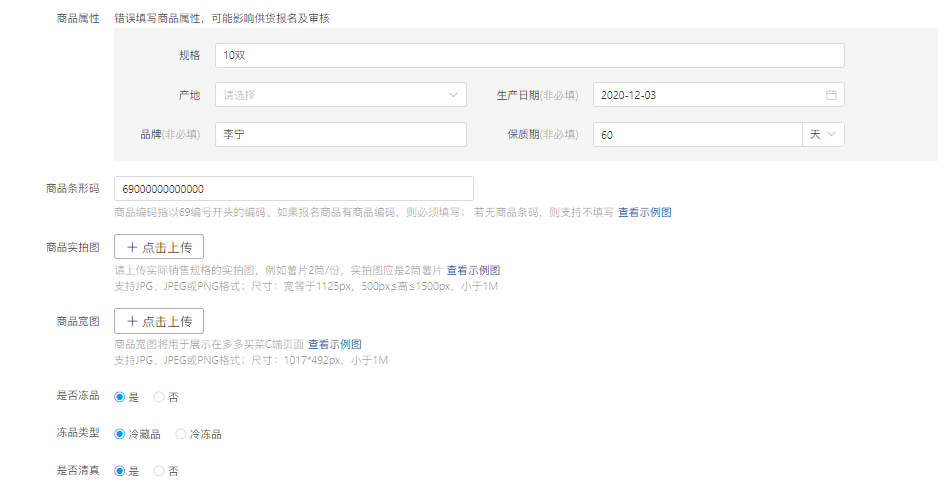Click the 规格 input field
This screenshot has height=490, width=951.
[529, 55]
